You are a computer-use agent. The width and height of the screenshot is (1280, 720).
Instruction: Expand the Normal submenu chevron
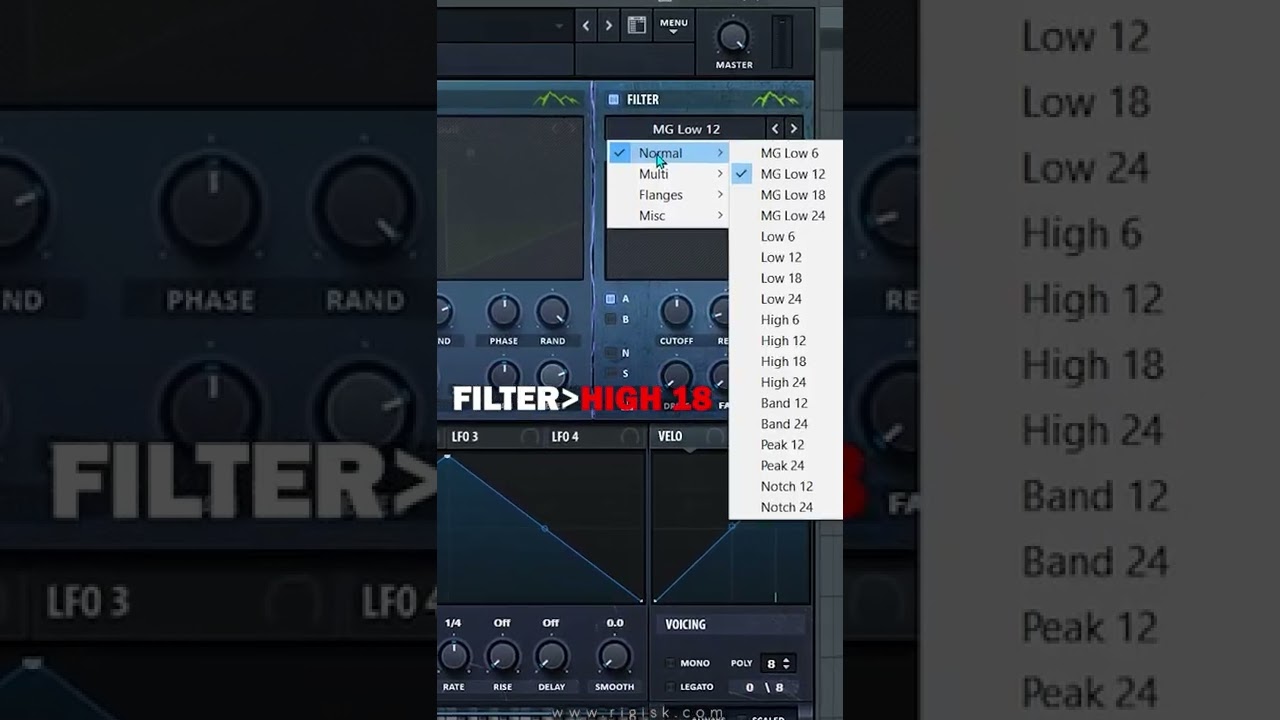[719, 153]
